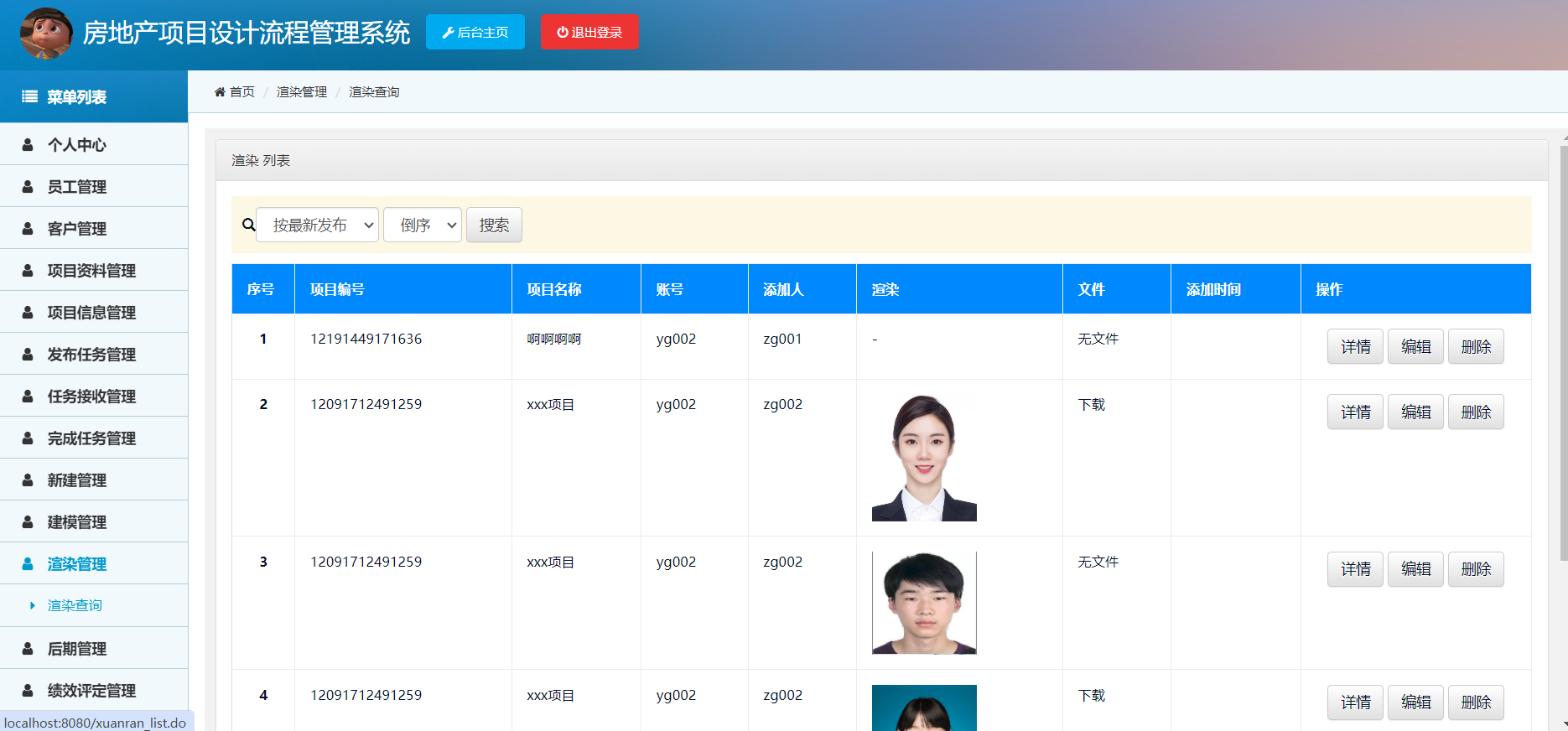Open 后期管理 menu
This screenshot has height=731, width=1568.
(94, 648)
